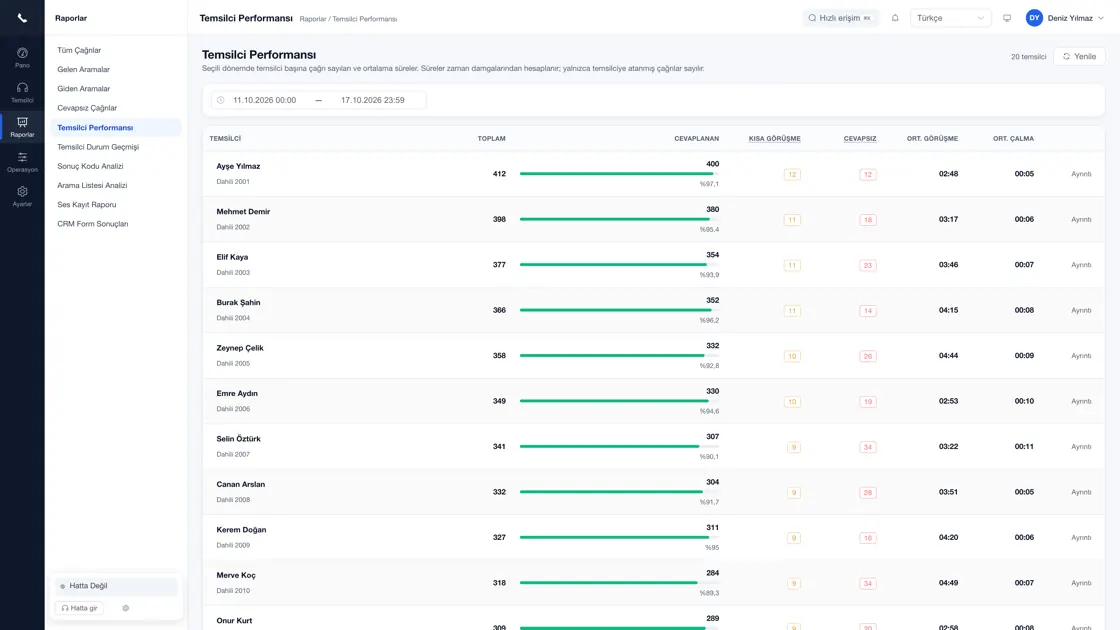Viewport: 1120px width, 630px height.
Task: Click the end date 17.10.2026 23:59 field
Action: point(372,100)
